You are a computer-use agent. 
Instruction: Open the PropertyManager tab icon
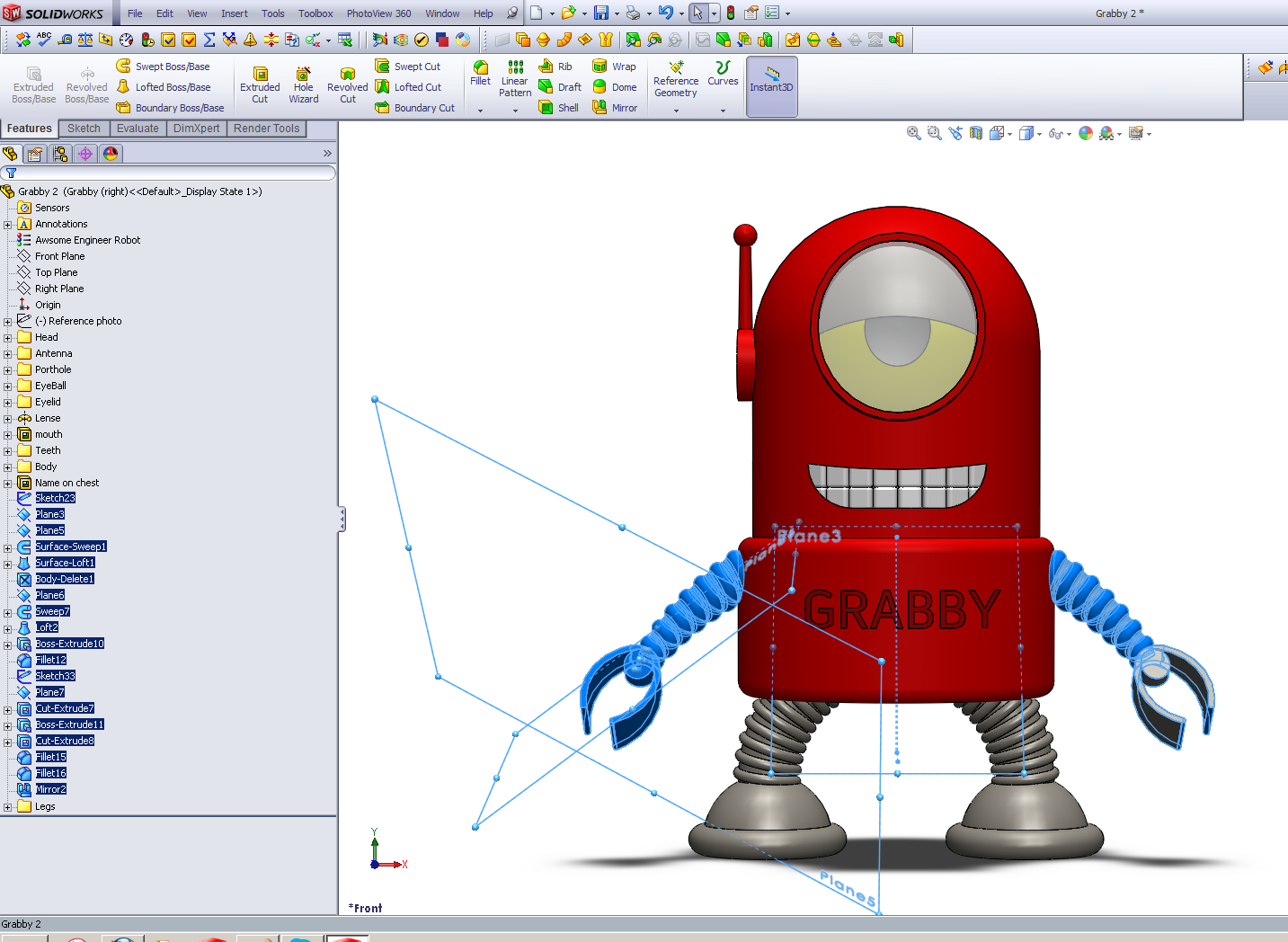35,154
